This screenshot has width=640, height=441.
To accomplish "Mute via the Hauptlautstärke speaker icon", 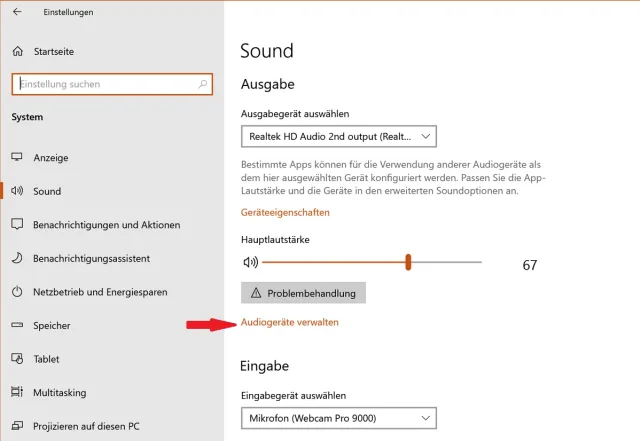I will (x=250, y=262).
